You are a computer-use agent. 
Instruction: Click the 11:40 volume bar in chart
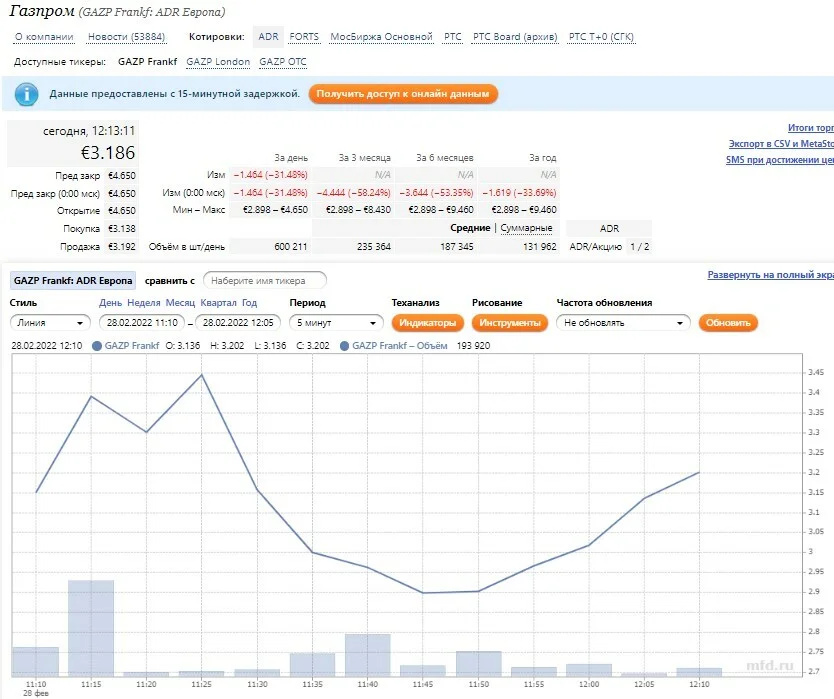368,655
